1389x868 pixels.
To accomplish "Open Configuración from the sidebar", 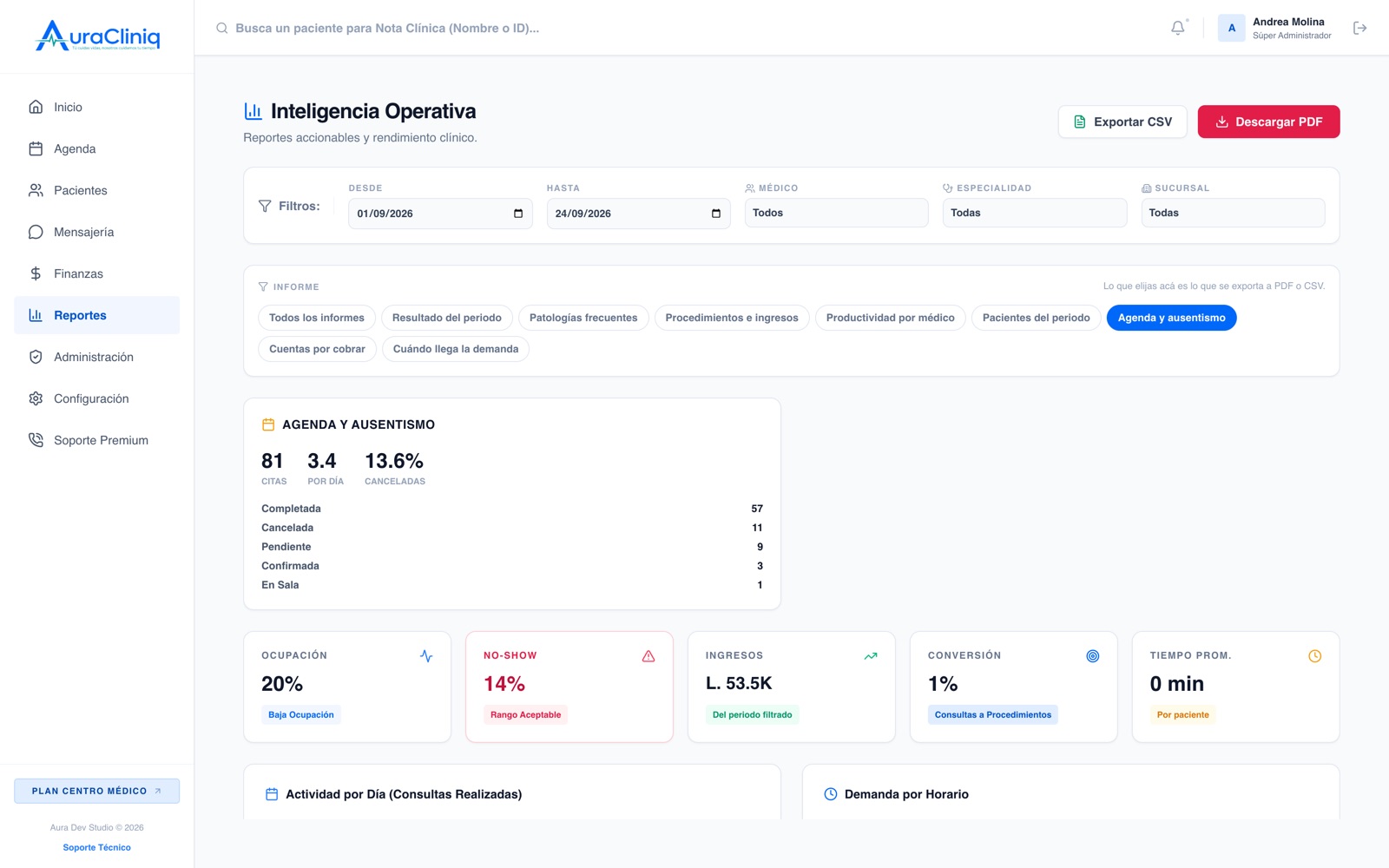I will (97, 398).
